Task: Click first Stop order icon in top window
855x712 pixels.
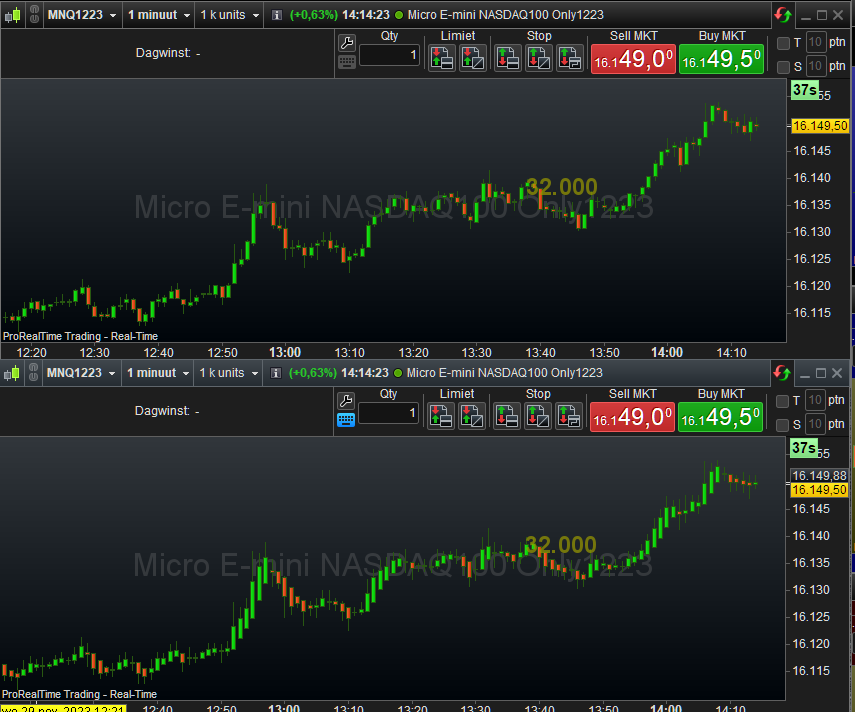Action: (x=508, y=58)
